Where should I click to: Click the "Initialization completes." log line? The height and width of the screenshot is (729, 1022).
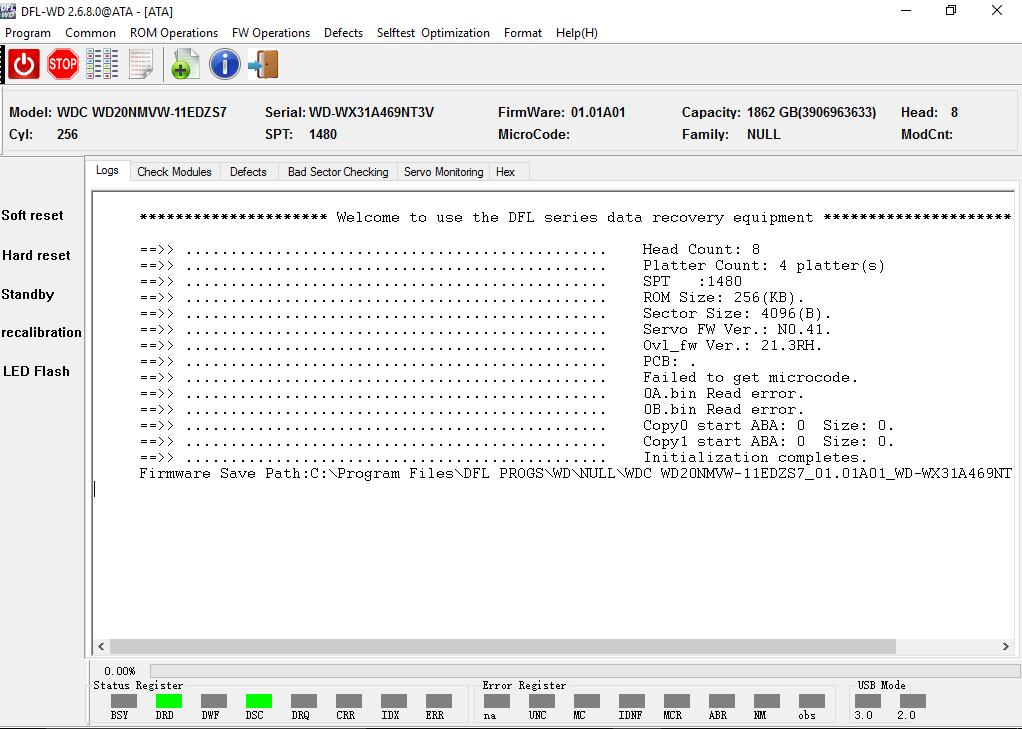click(755, 458)
